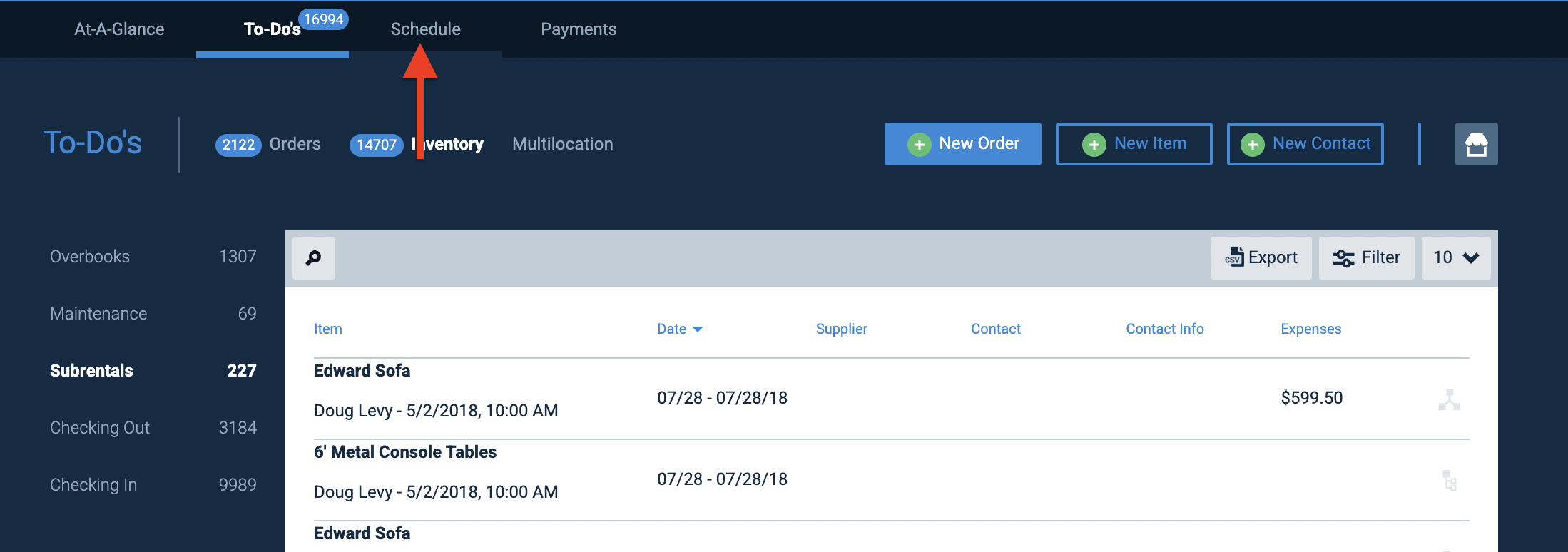Screen dimensions: 1568x552
Task: Export the list as CSV
Action: 1261,258
